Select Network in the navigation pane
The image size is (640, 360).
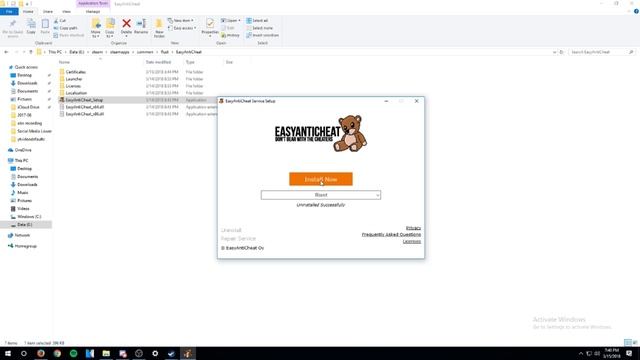click(22, 235)
